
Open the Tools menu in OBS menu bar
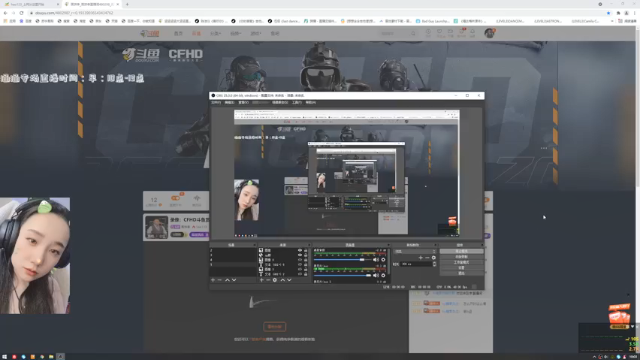tap(297, 102)
